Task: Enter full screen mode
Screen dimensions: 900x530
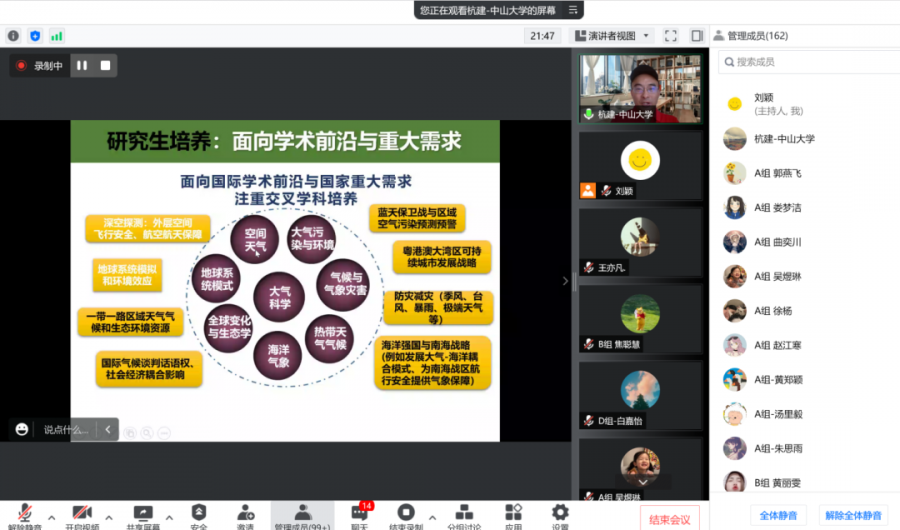Action: tap(671, 36)
